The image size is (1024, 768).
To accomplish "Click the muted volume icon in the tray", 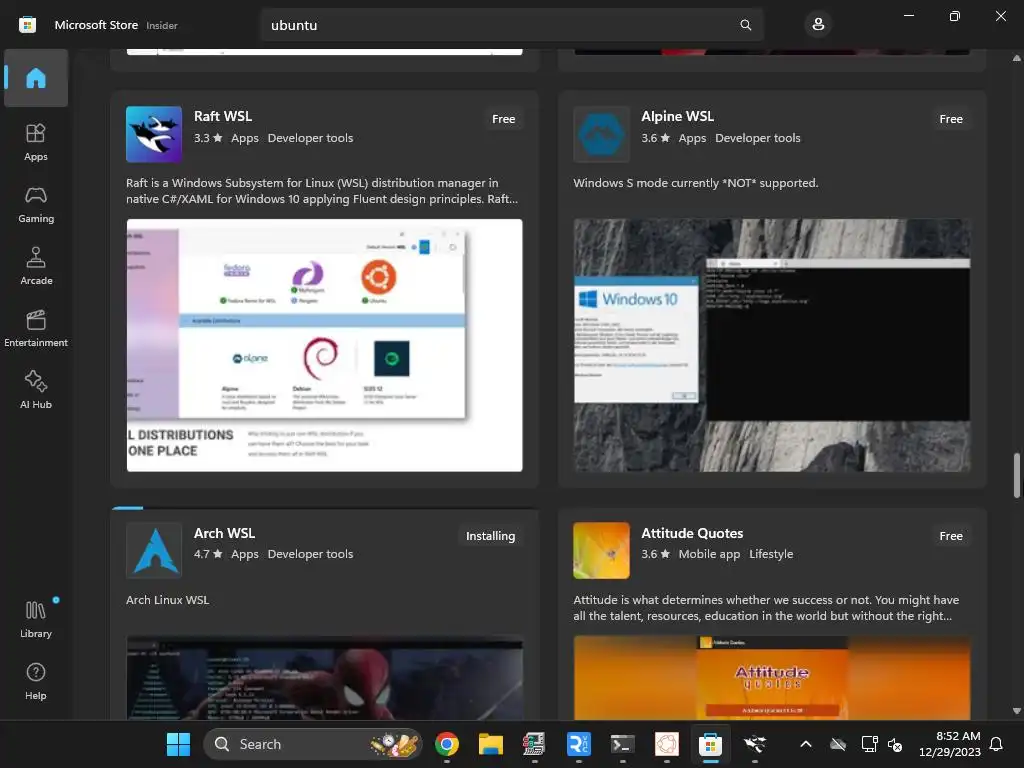I will [895, 744].
